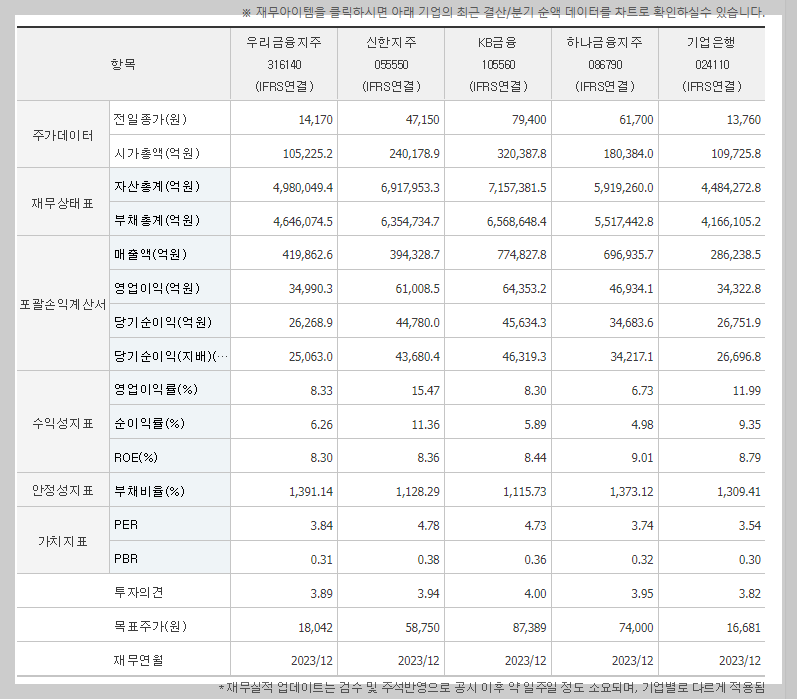Click the 주가데이터 category cell
Screen dimensions: 797x699
[63, 135]
